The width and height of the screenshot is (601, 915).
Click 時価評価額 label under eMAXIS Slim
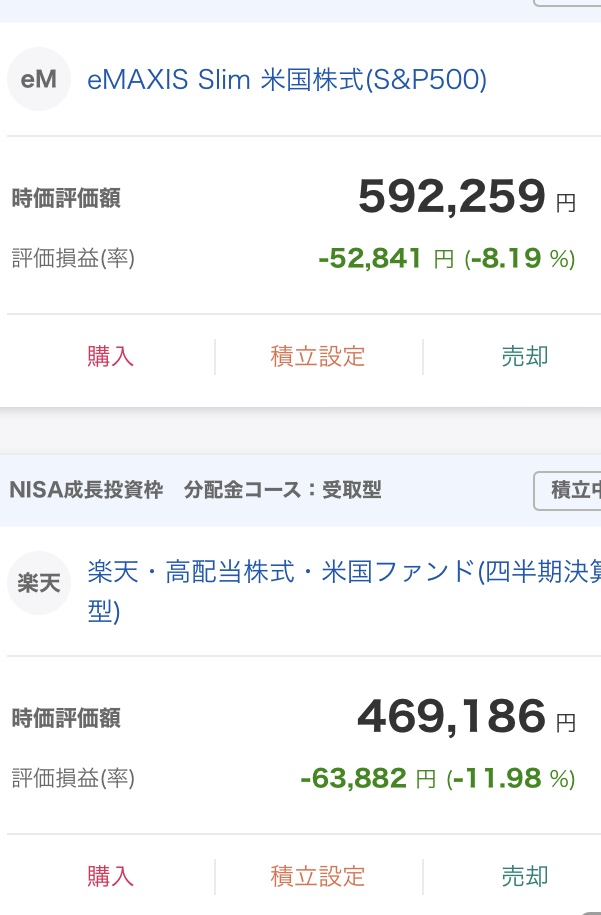[x=66, y=198]
